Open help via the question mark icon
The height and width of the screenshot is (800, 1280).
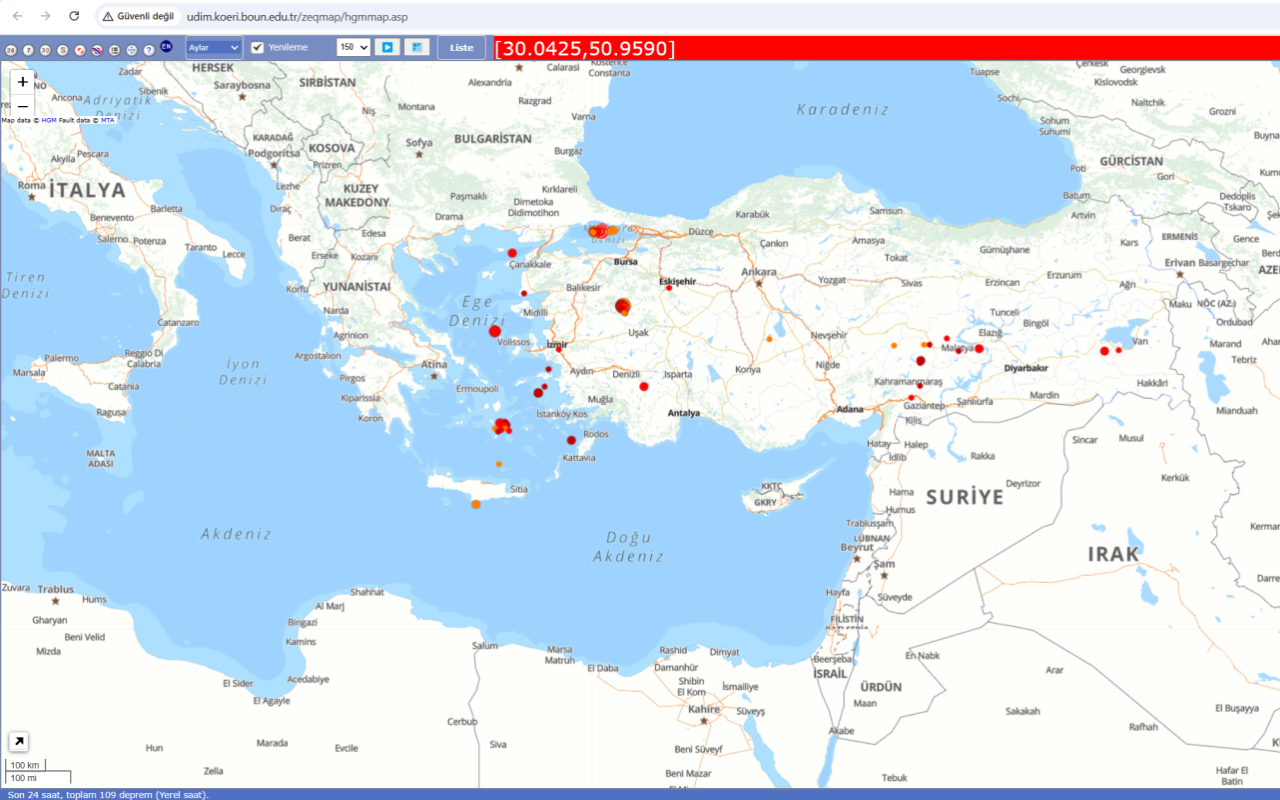coord(149,47)
